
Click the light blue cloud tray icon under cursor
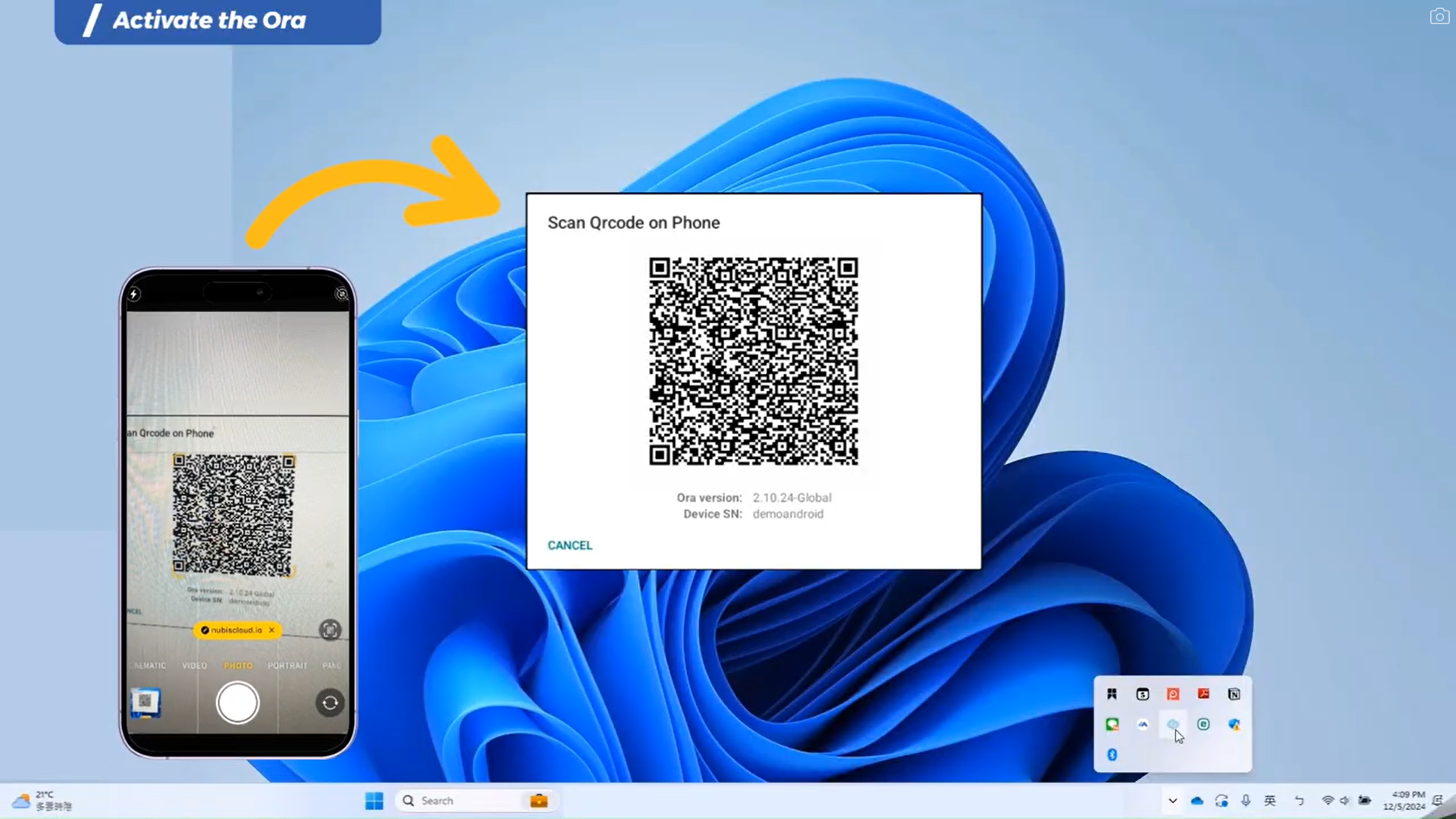pos(1172,724)
